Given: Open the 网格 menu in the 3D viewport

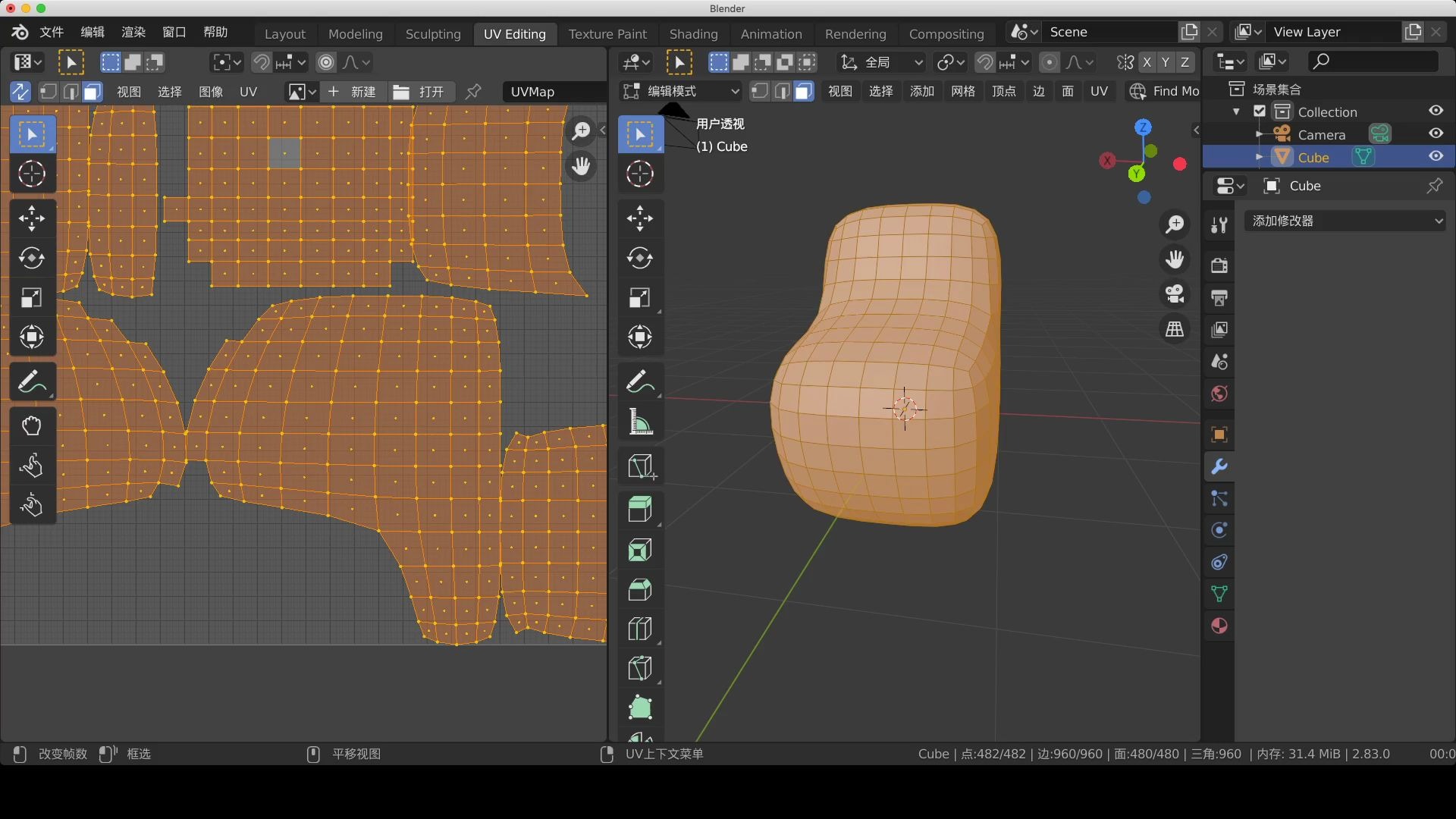Looking at the screenshot, I should [962, 91].
